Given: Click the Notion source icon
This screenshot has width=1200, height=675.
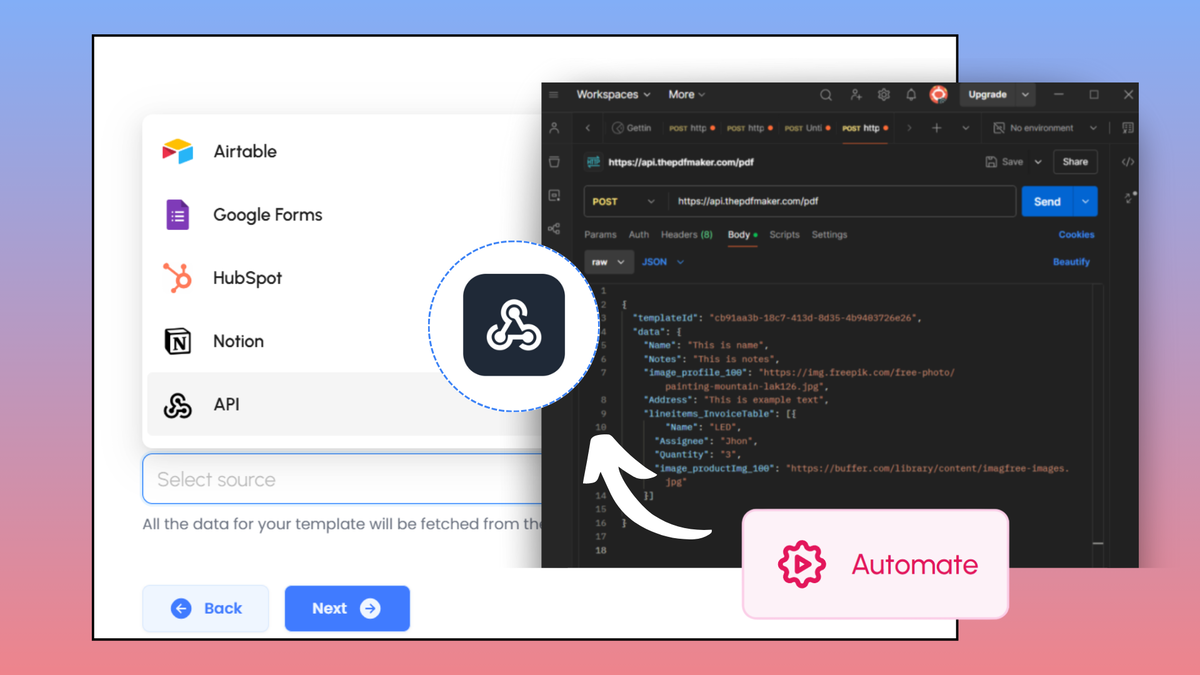Looking at the screenshot, I should tap(178, 340).
